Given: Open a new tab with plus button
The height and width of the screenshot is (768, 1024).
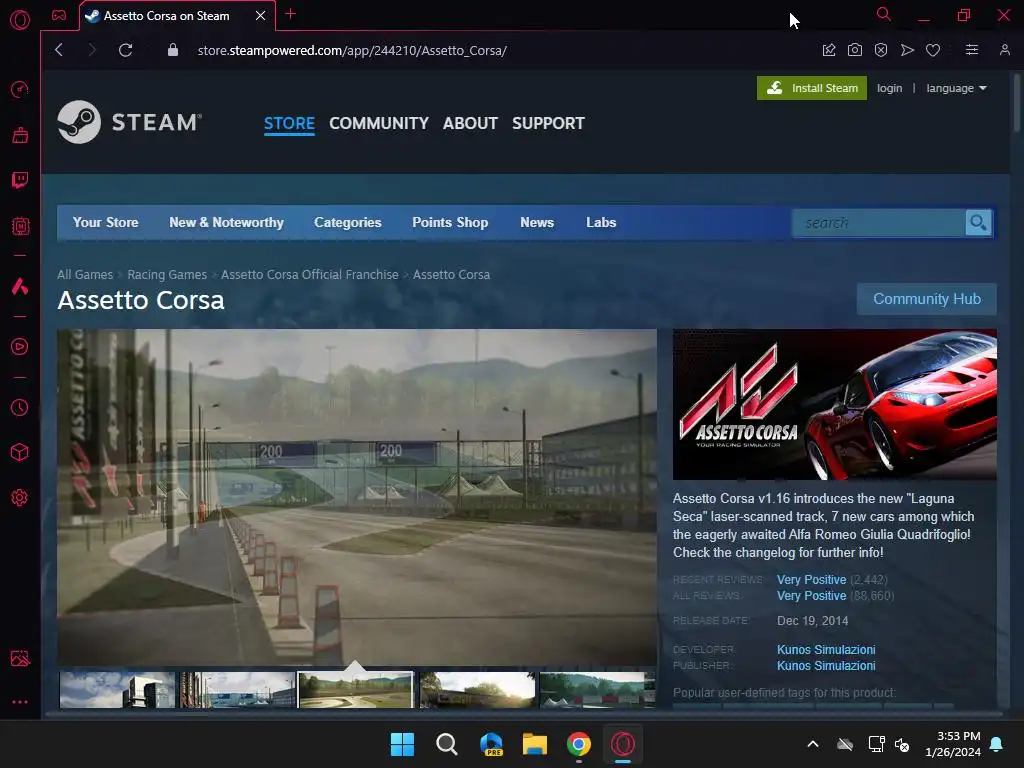Looking at the screenshot, I should (291, 14).
